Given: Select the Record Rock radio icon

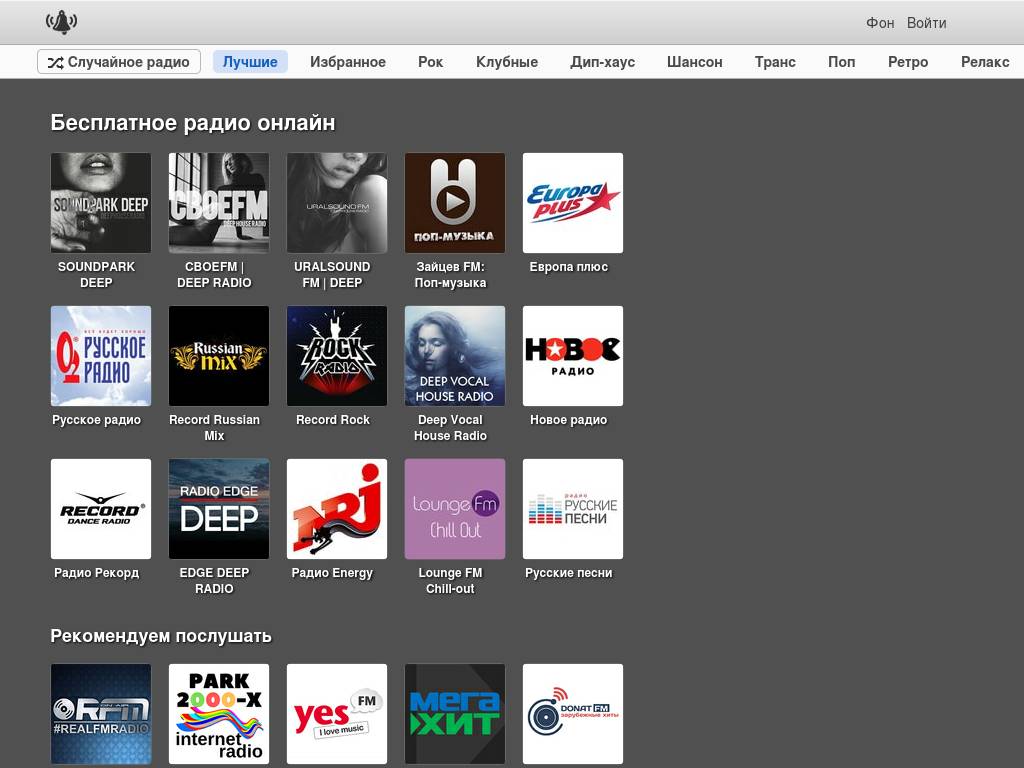Looking at the screenshot, I should pyautogui.click(x=336, y=356).
